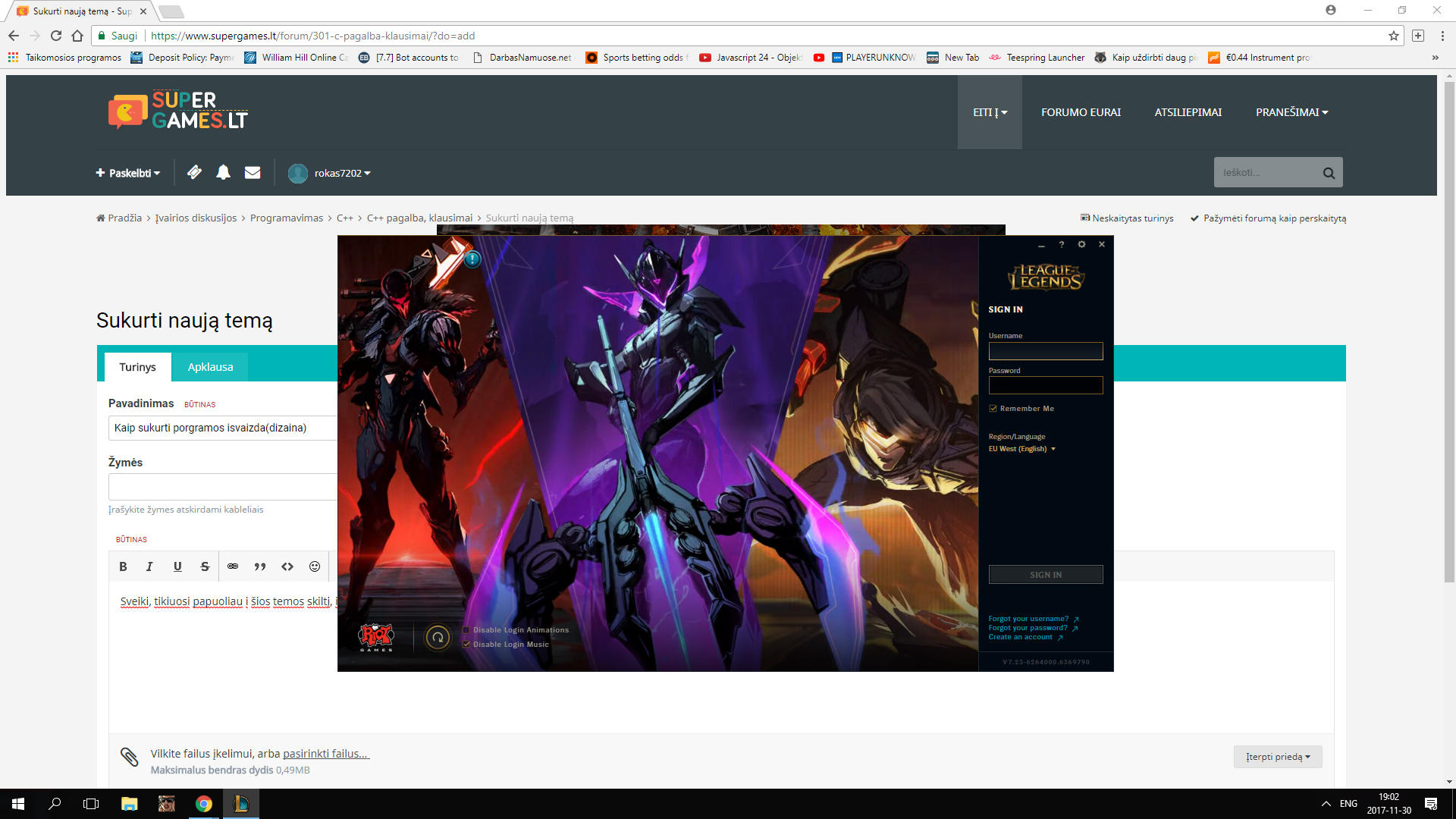Viewport: 1456px width, 819px height.
Task: Click Pažymėti forumą kaip perskaitytą
Action: click(1268, 218)
